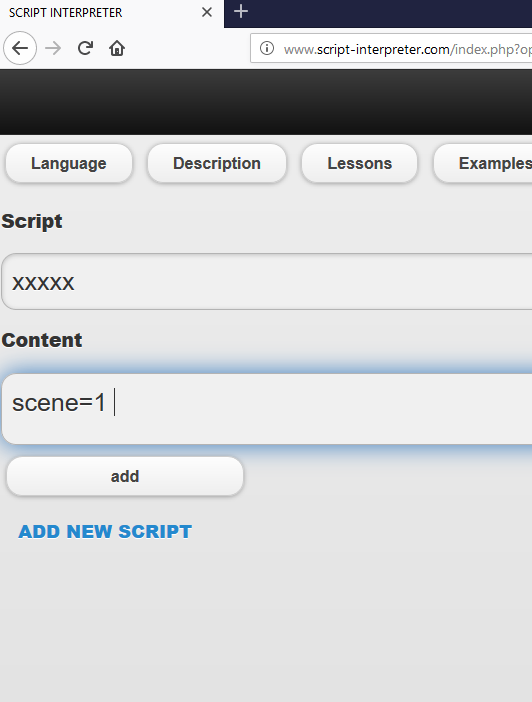Click the add button

(125, 476)
